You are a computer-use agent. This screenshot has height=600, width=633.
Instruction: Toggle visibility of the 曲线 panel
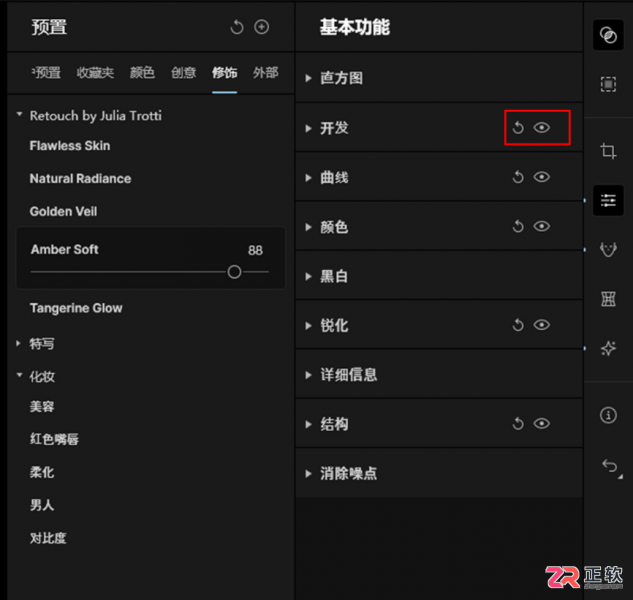tap(541, 177)
